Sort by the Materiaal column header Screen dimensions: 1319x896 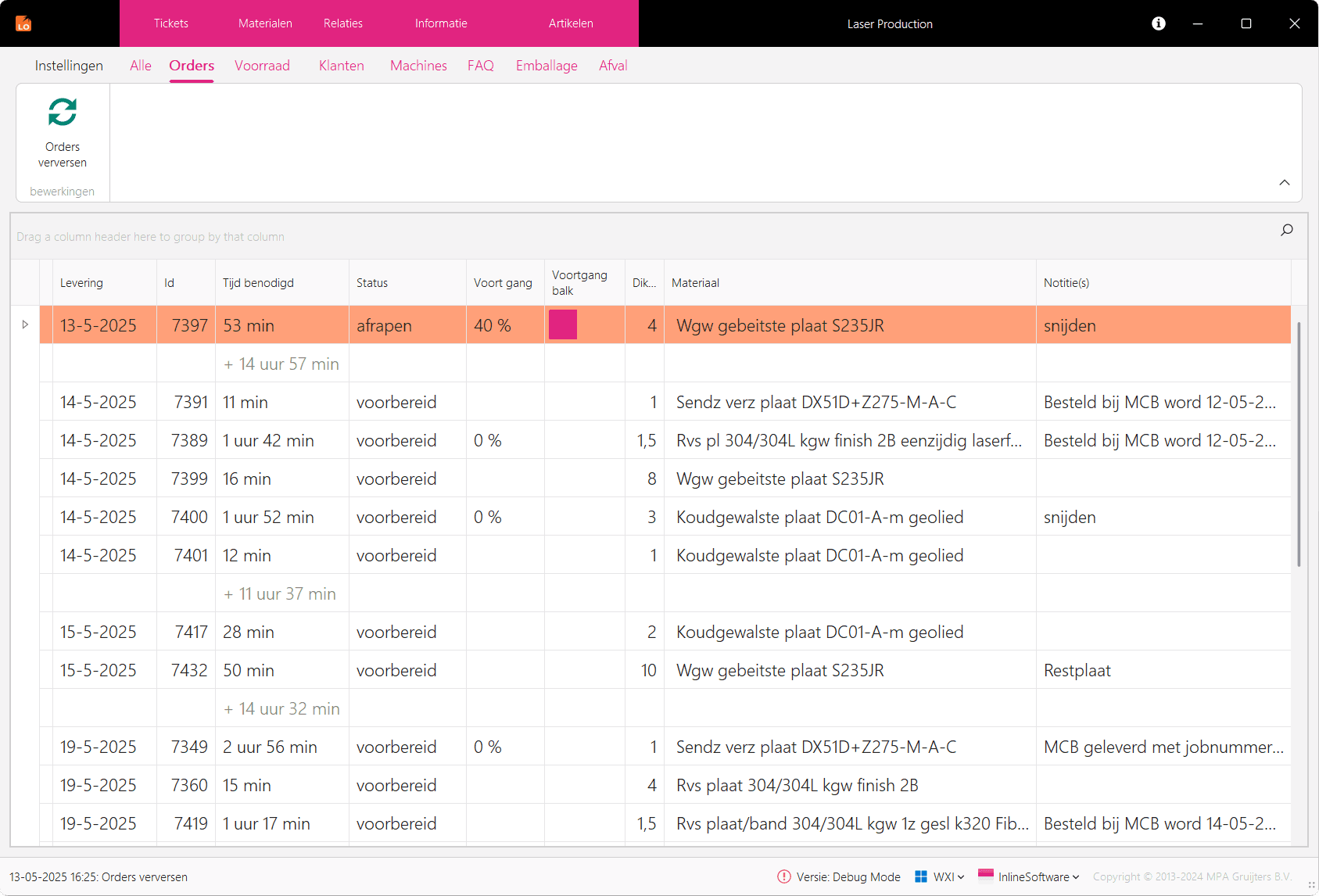(x=850, y=282)
